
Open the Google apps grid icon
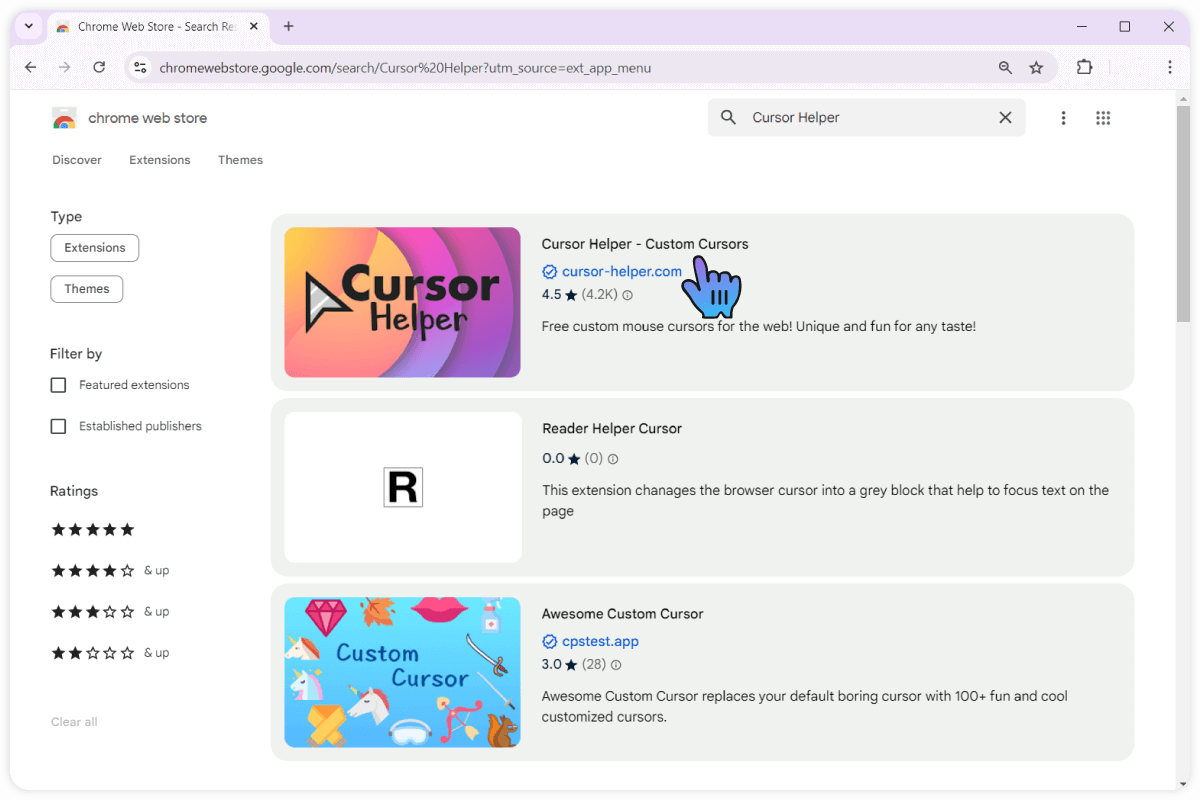coord(1103,118)
